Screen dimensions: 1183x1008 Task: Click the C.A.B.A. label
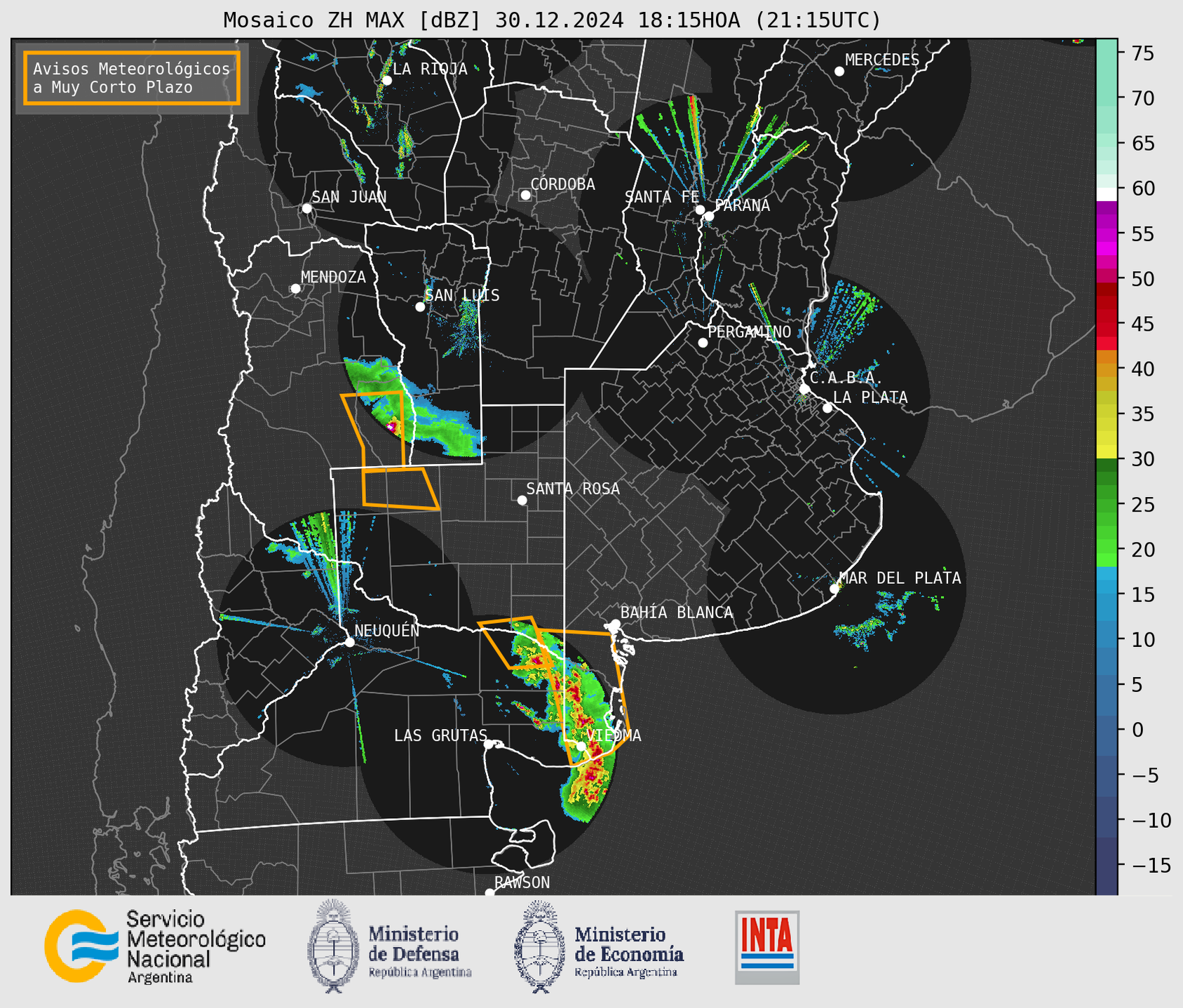[x=846, y=379]
